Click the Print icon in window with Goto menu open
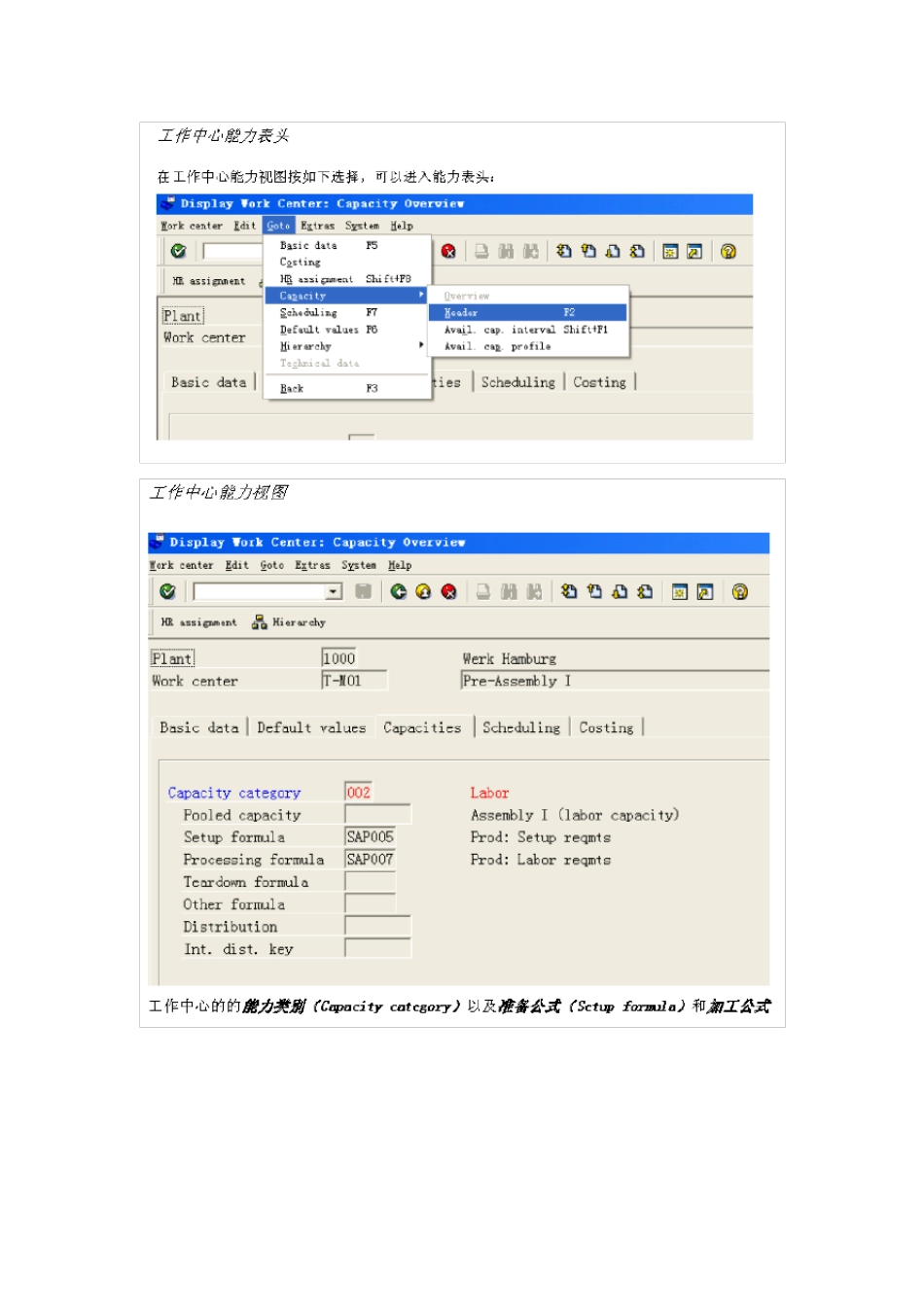The image size is (924, 1307). [481, 251]
